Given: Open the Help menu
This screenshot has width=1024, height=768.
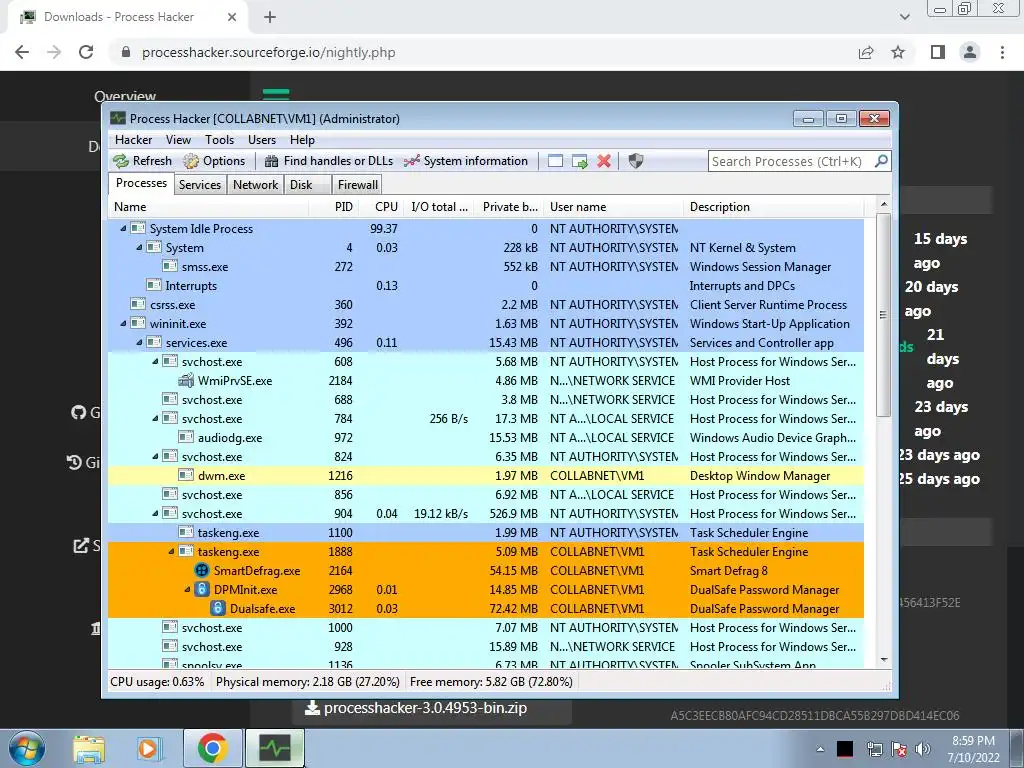Looking at the screenshot, I should point(302,140).
